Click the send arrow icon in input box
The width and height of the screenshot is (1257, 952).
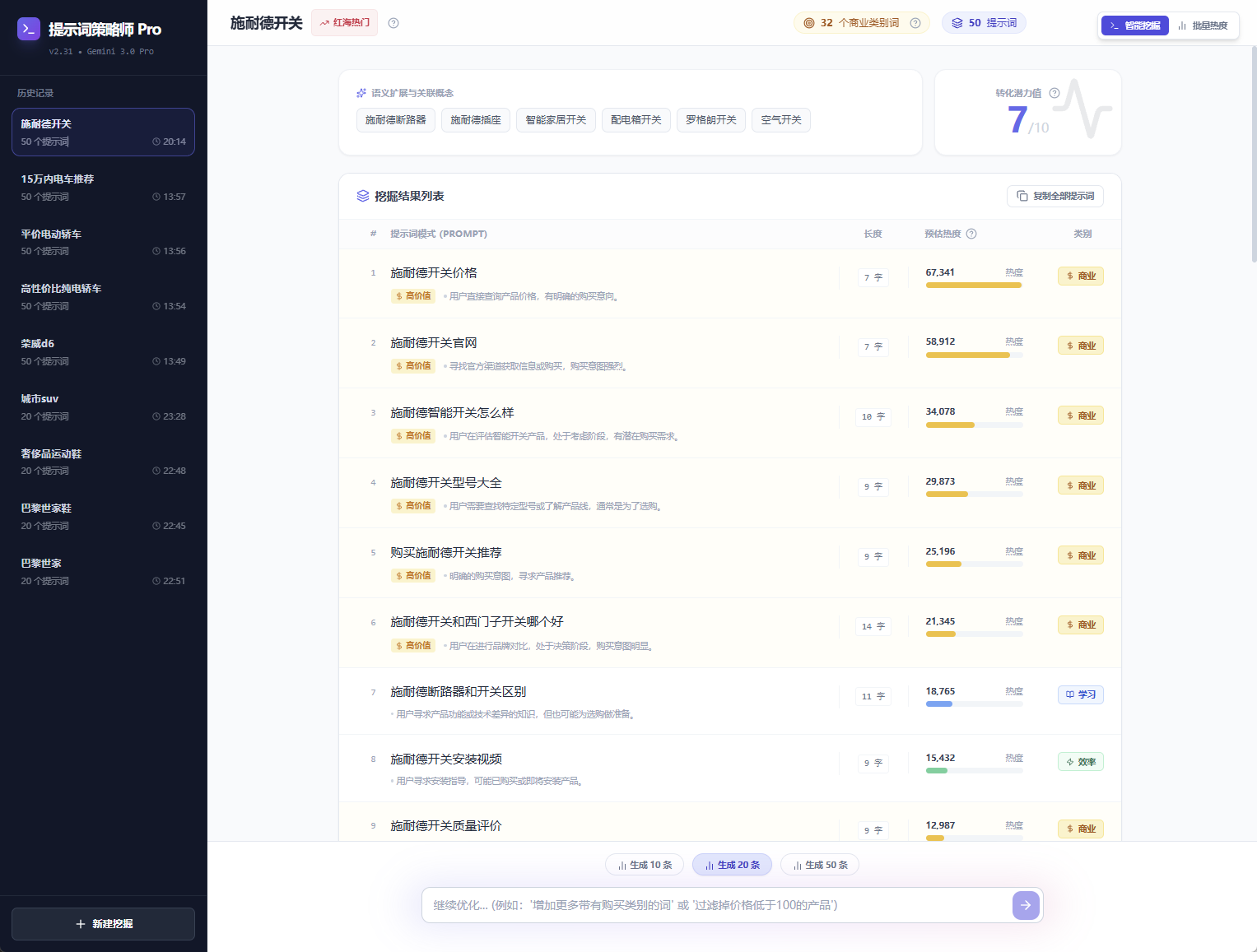[x=1026, y=905]
